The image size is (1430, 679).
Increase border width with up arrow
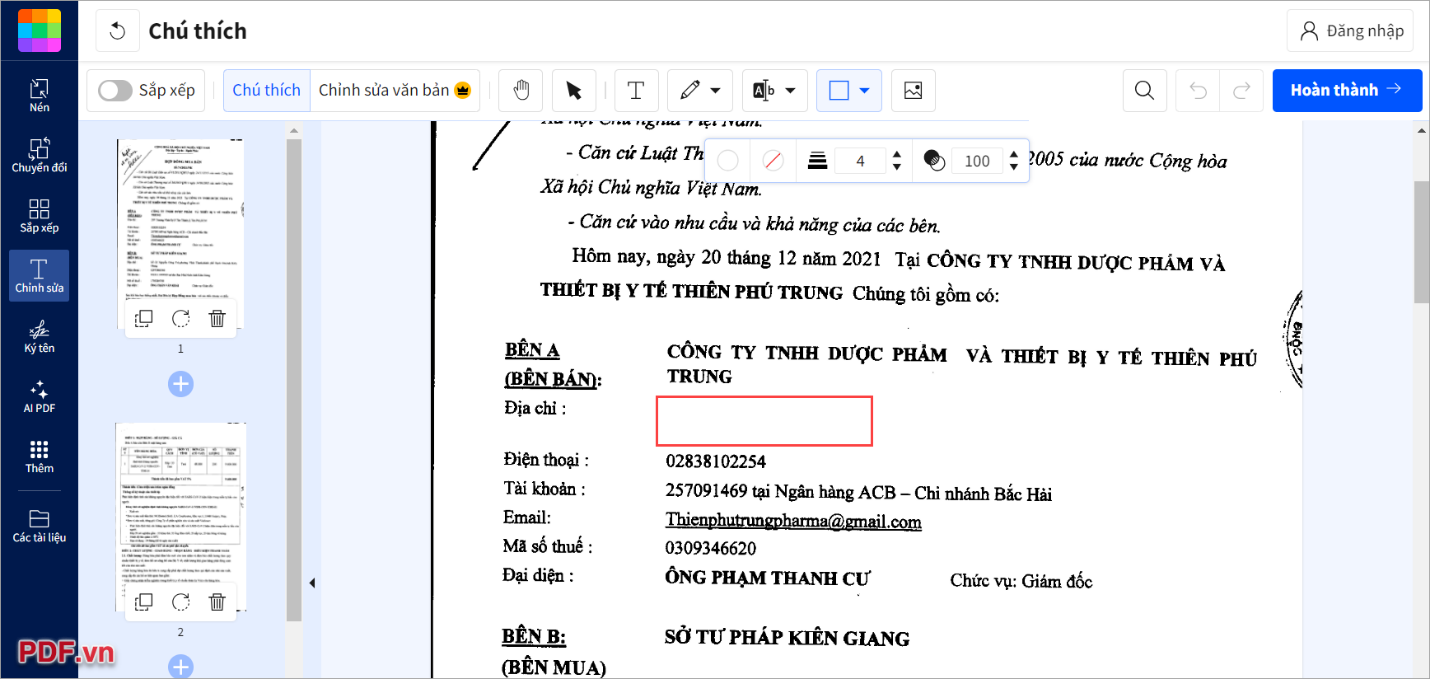coord(897,155)
